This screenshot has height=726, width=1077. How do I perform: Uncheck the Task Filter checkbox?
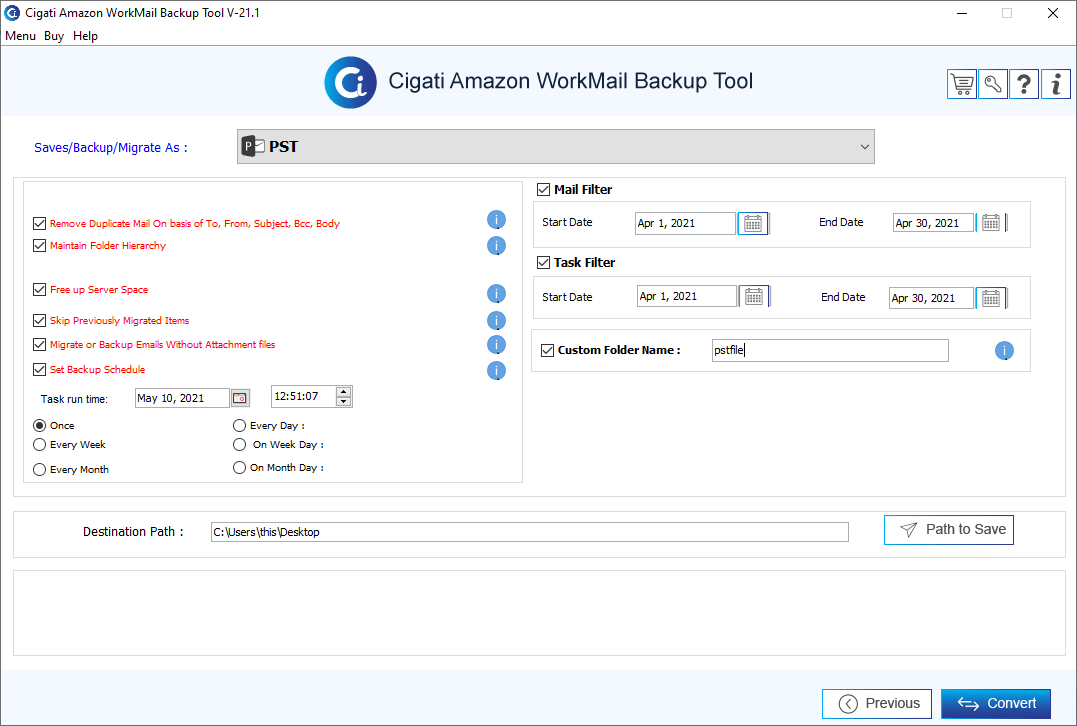pos(543,262)
